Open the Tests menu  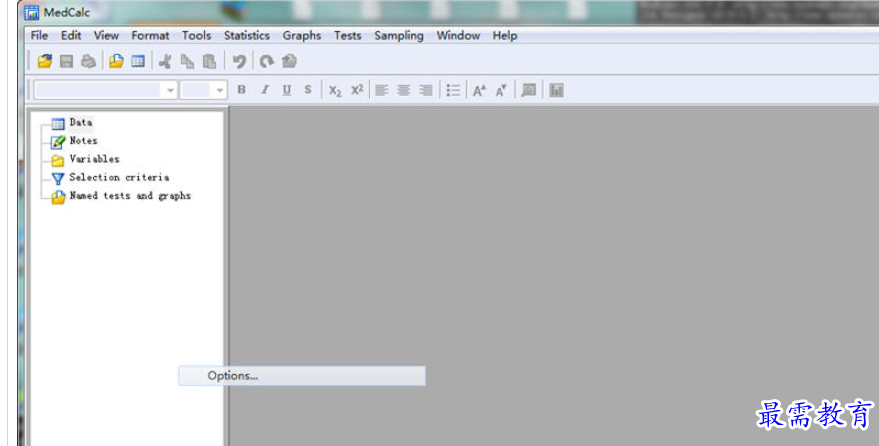click(x=348, y=35)
